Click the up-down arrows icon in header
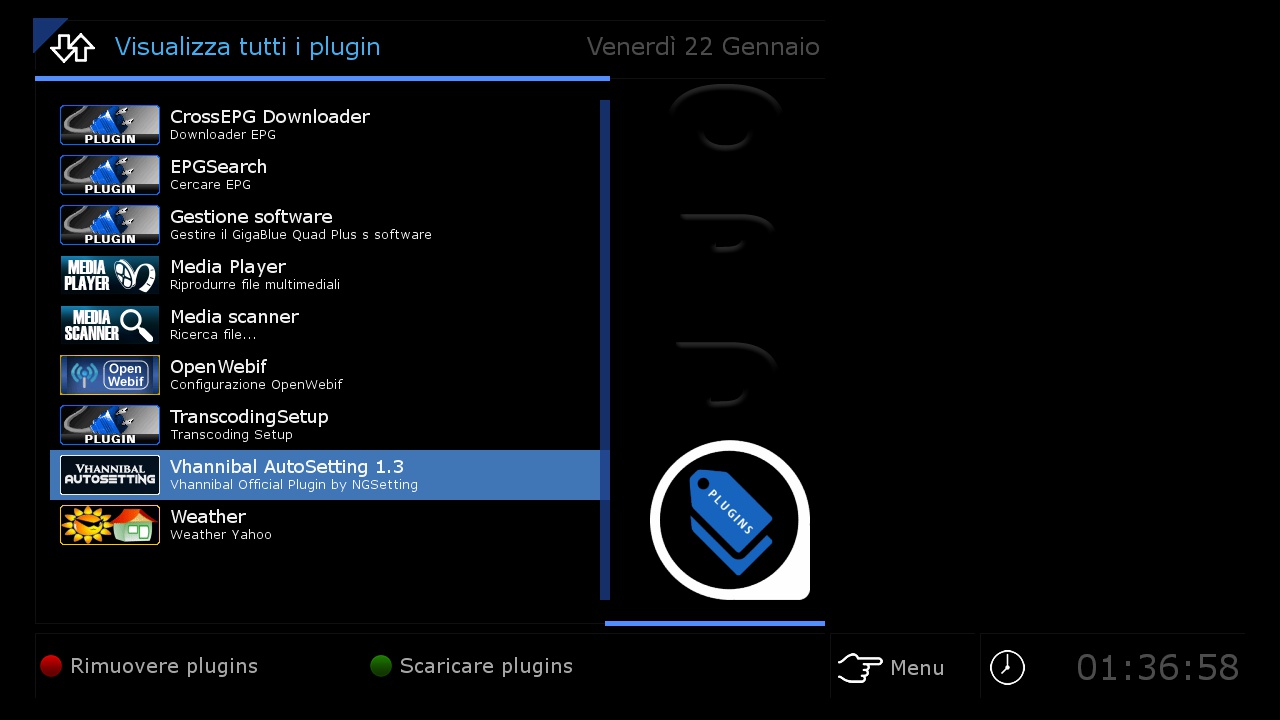Viewport: 1280px width, 720px height. point(72,47)
